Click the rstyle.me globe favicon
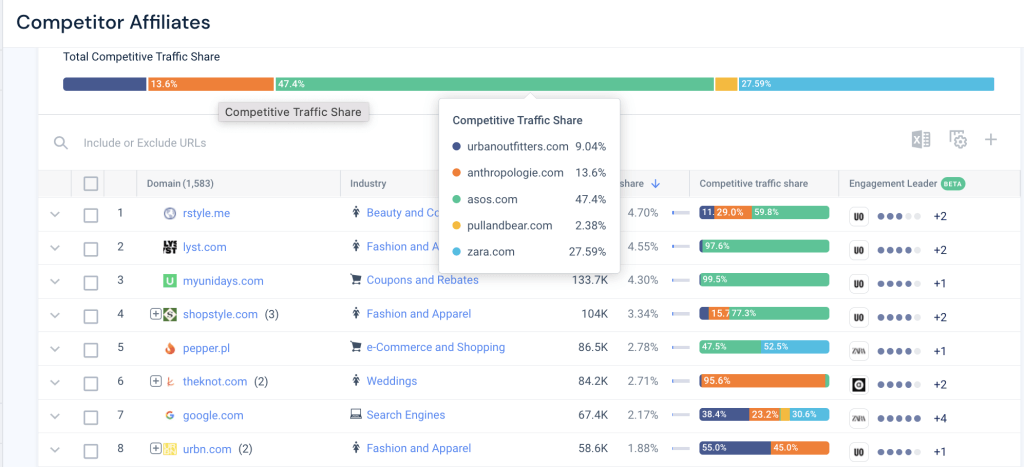Screen dimensions: 1024x467 pyautogui.click(x=170, y=213)
